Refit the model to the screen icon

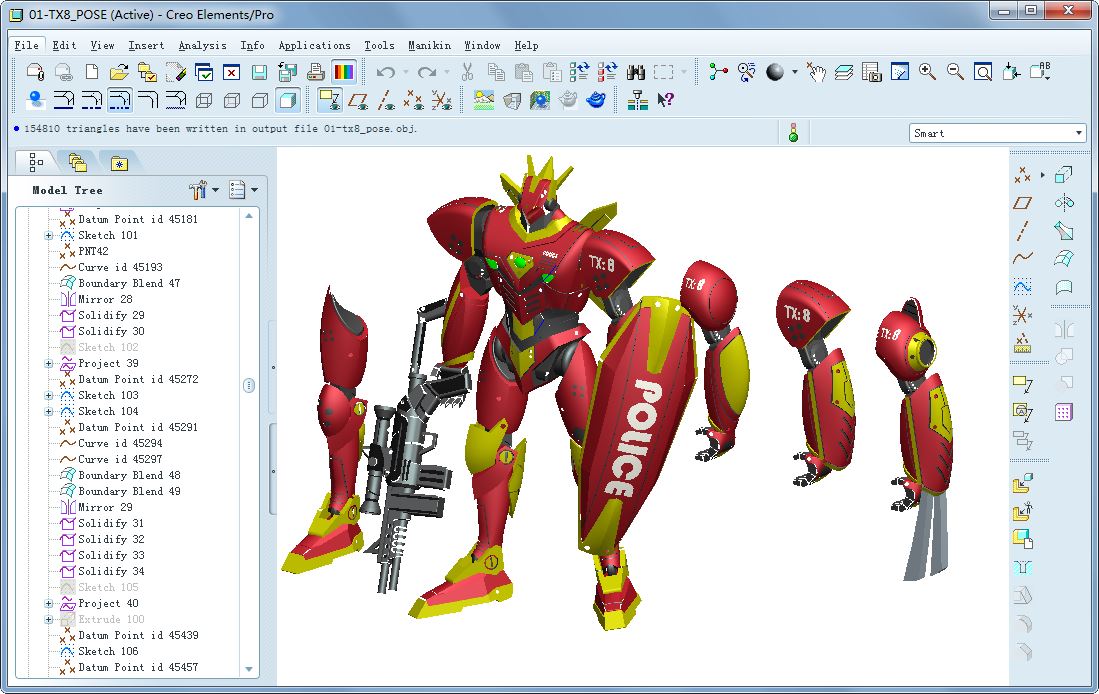[x=983, y=72]
